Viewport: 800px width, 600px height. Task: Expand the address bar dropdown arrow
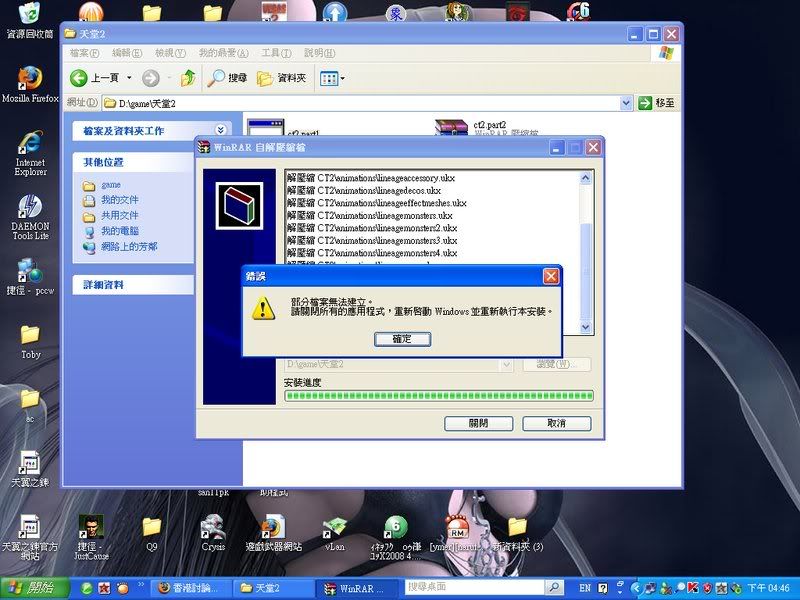[626, 102]
